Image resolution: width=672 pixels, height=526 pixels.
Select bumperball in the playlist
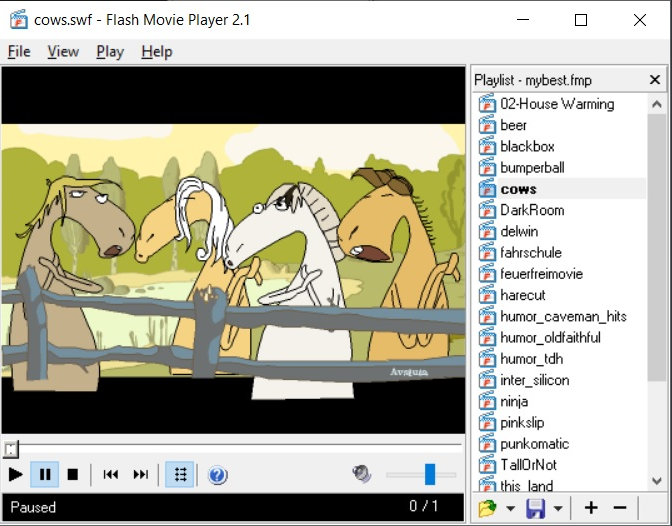tap(532, 168)
